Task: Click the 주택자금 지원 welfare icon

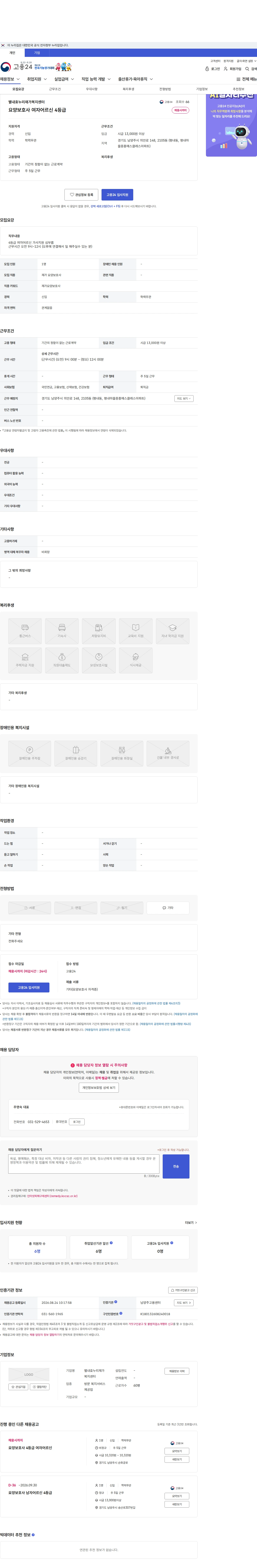Action: tap(25, 660)
